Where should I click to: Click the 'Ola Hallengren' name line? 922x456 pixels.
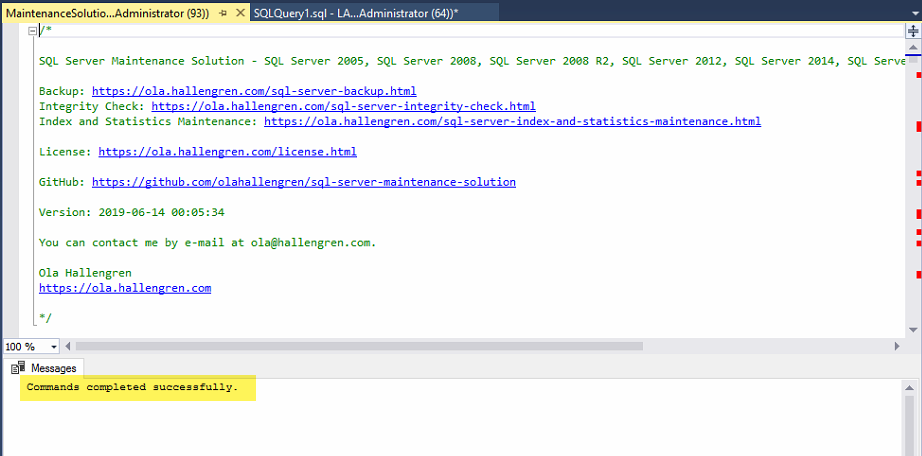coord(85,273)
